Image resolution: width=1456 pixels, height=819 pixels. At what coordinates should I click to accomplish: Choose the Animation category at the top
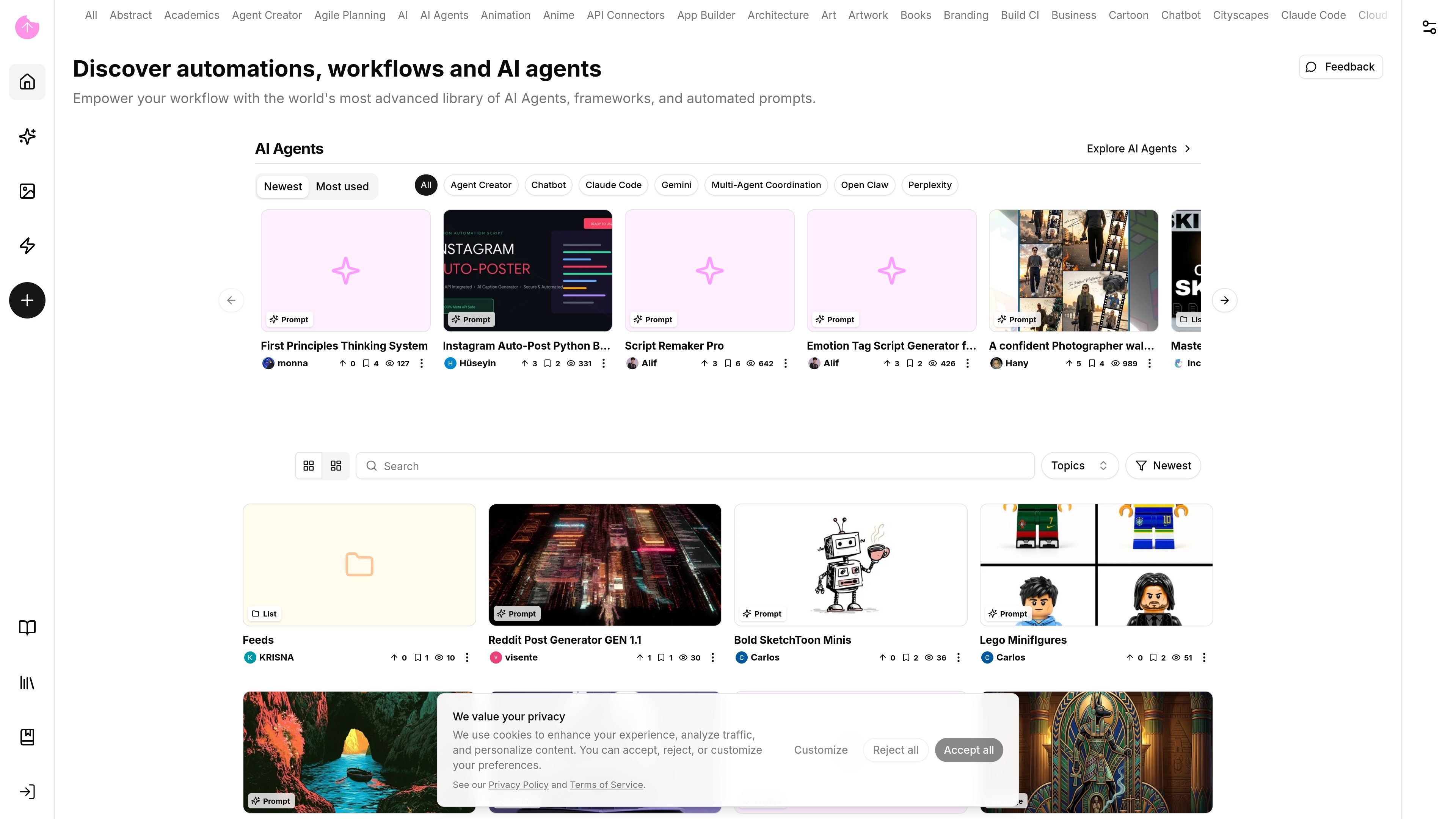pos(505,15)
